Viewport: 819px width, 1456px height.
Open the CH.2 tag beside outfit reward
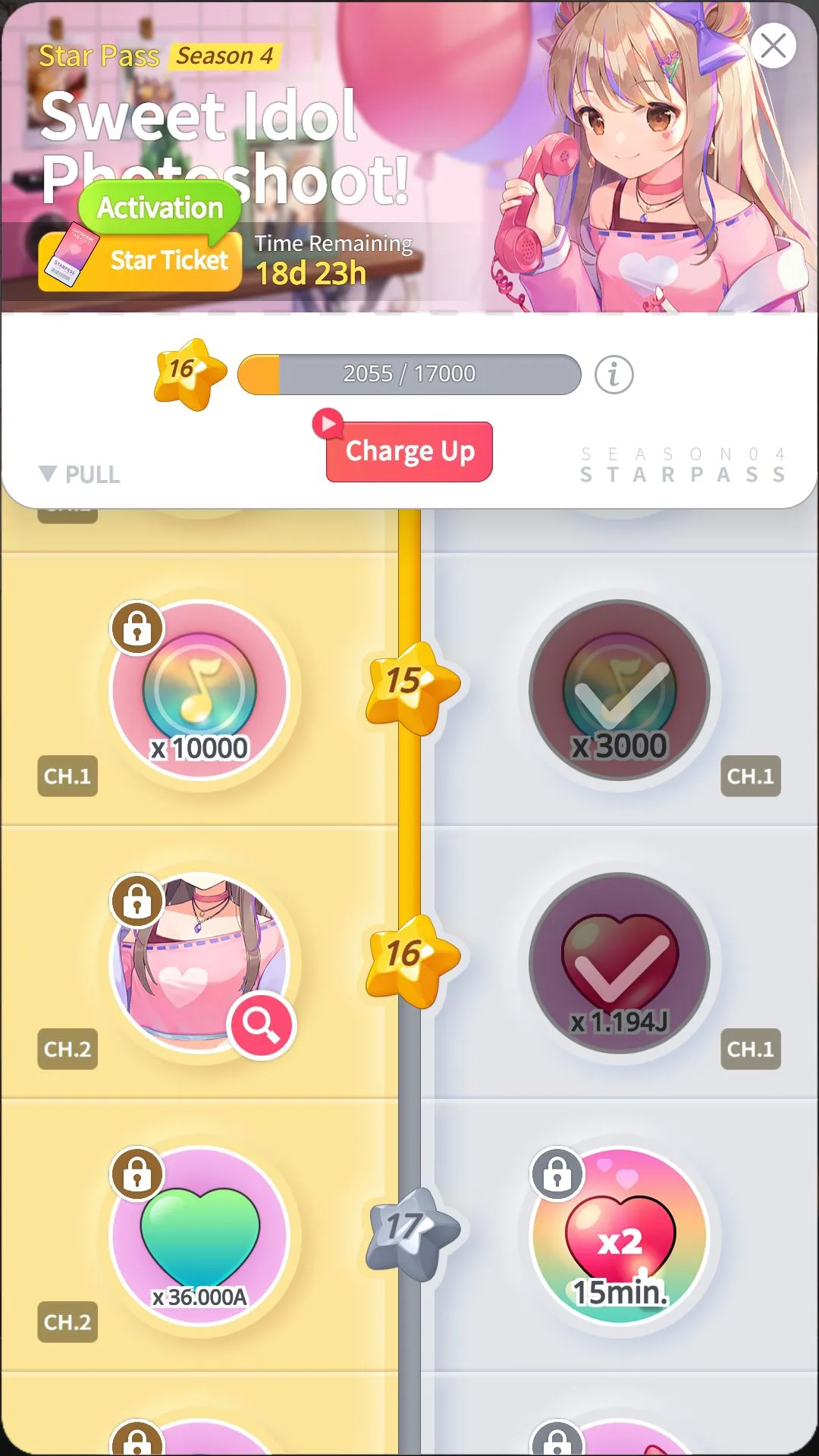click(67, 1049)
